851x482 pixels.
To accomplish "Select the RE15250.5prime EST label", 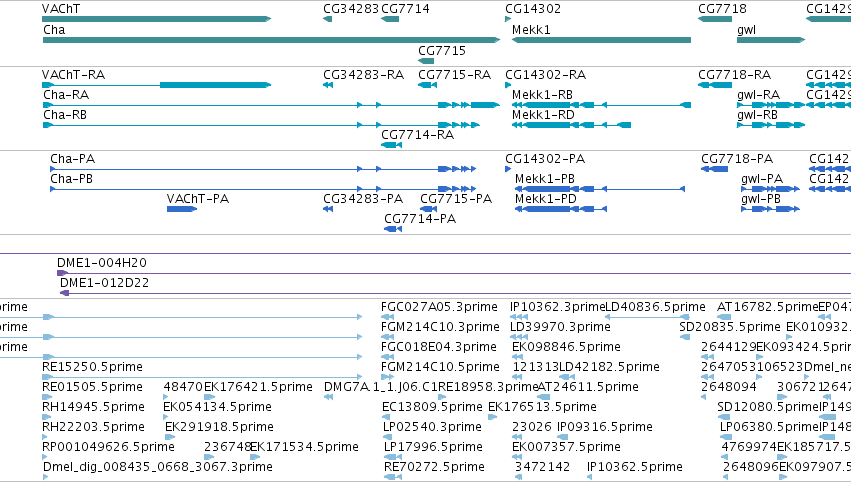I will 92,367.
